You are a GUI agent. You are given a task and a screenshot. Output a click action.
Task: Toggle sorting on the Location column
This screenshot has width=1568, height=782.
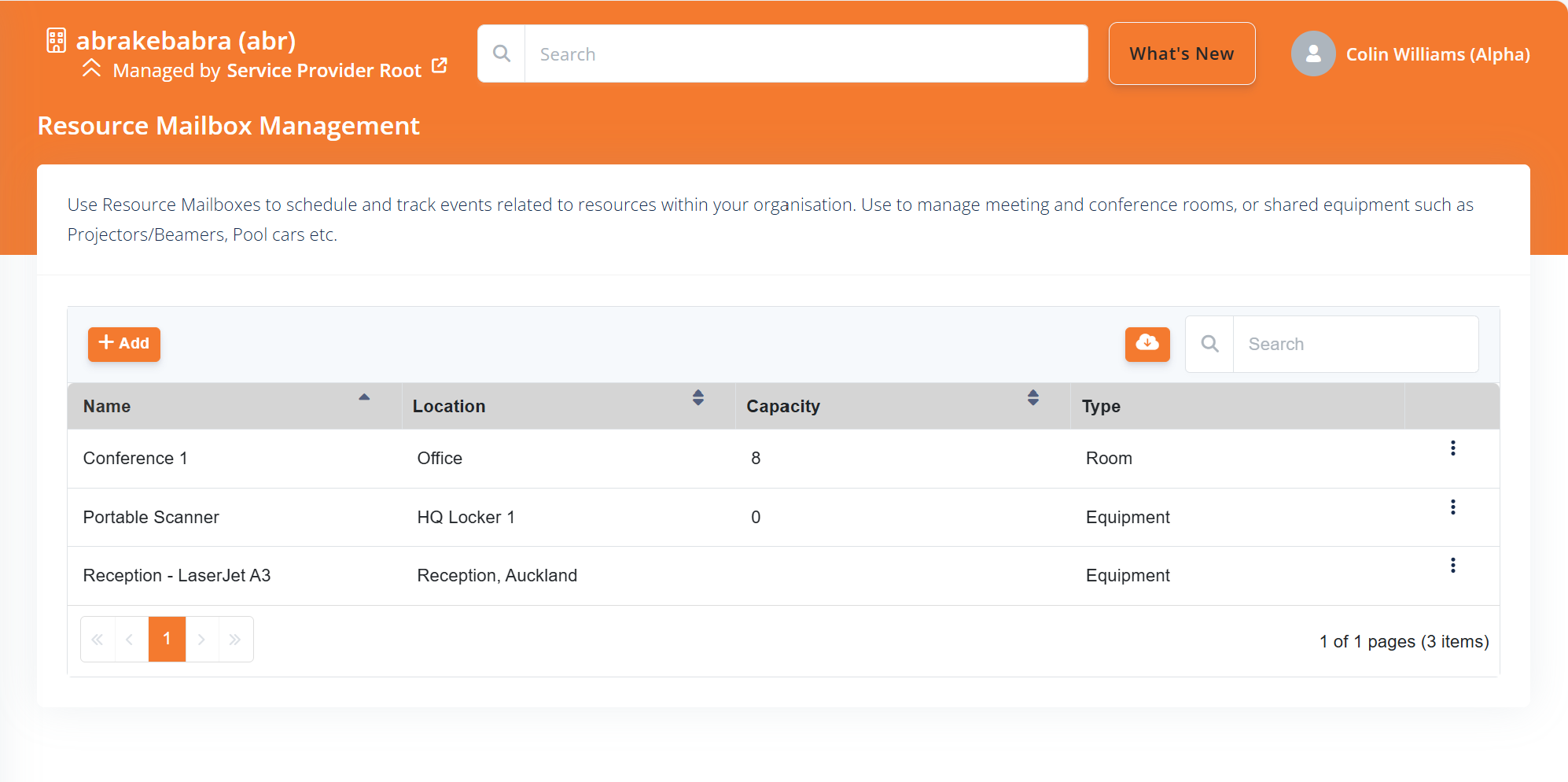[x=698, y=399]
